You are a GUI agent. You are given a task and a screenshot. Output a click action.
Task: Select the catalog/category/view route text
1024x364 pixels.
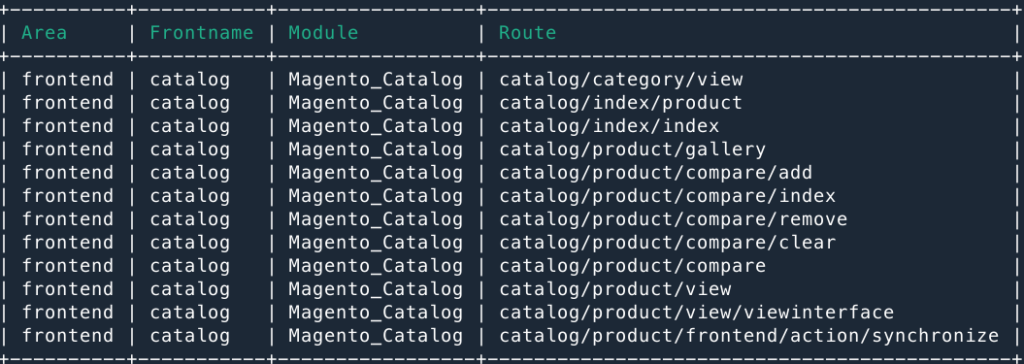point(621,80)
